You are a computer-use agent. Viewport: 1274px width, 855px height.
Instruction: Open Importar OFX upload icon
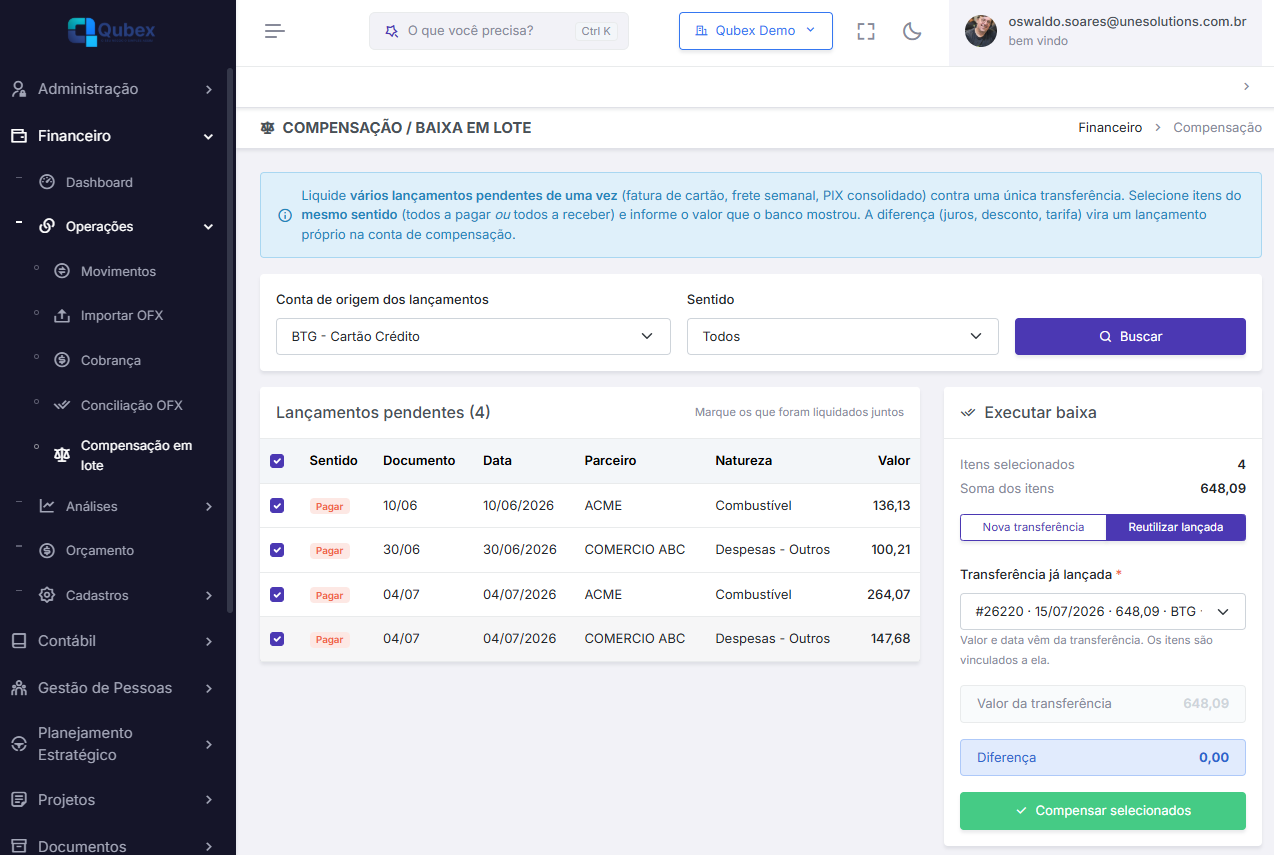(62, 316)
